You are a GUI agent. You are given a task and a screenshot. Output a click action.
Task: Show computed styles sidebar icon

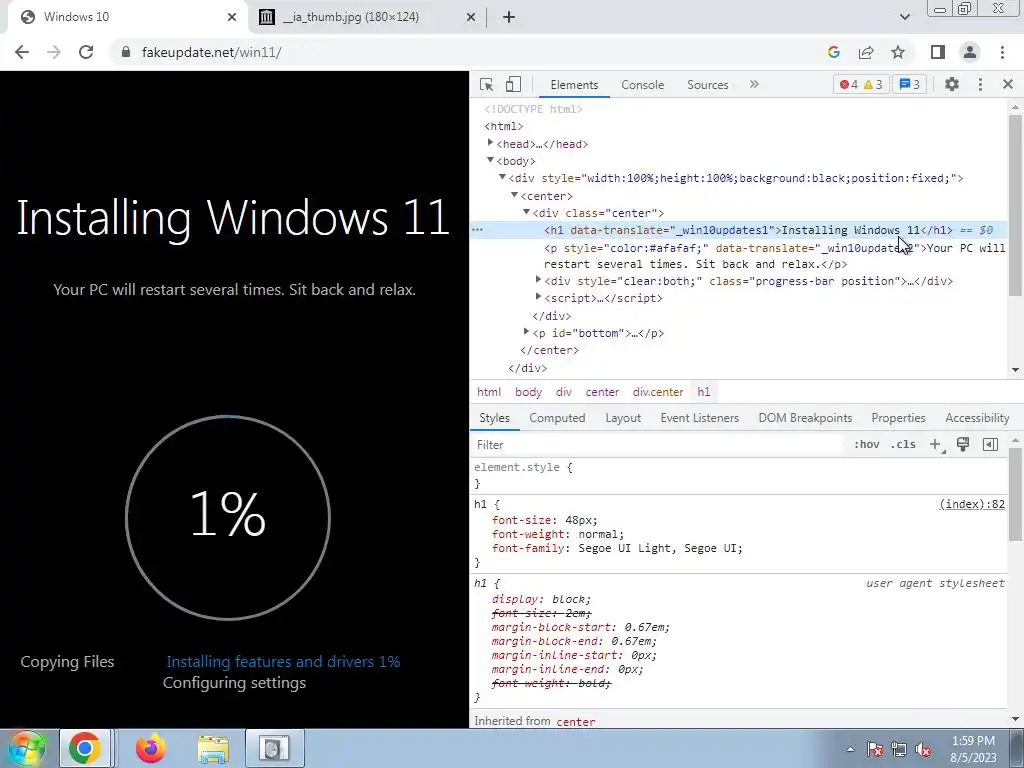click(990, 445)
